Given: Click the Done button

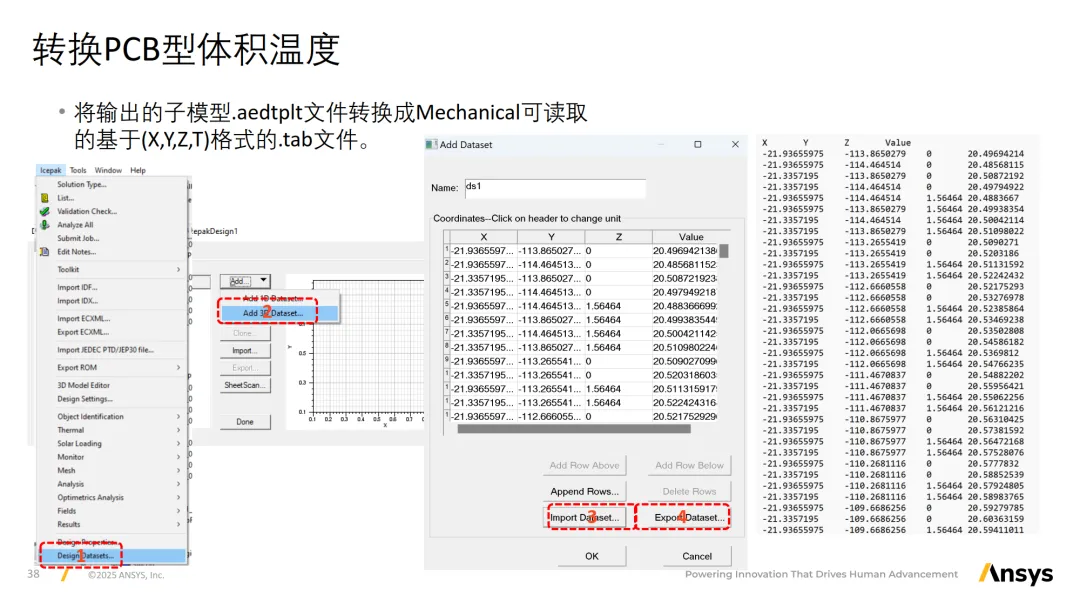Looking at the screenshot, I should click(x=245, y=421).
